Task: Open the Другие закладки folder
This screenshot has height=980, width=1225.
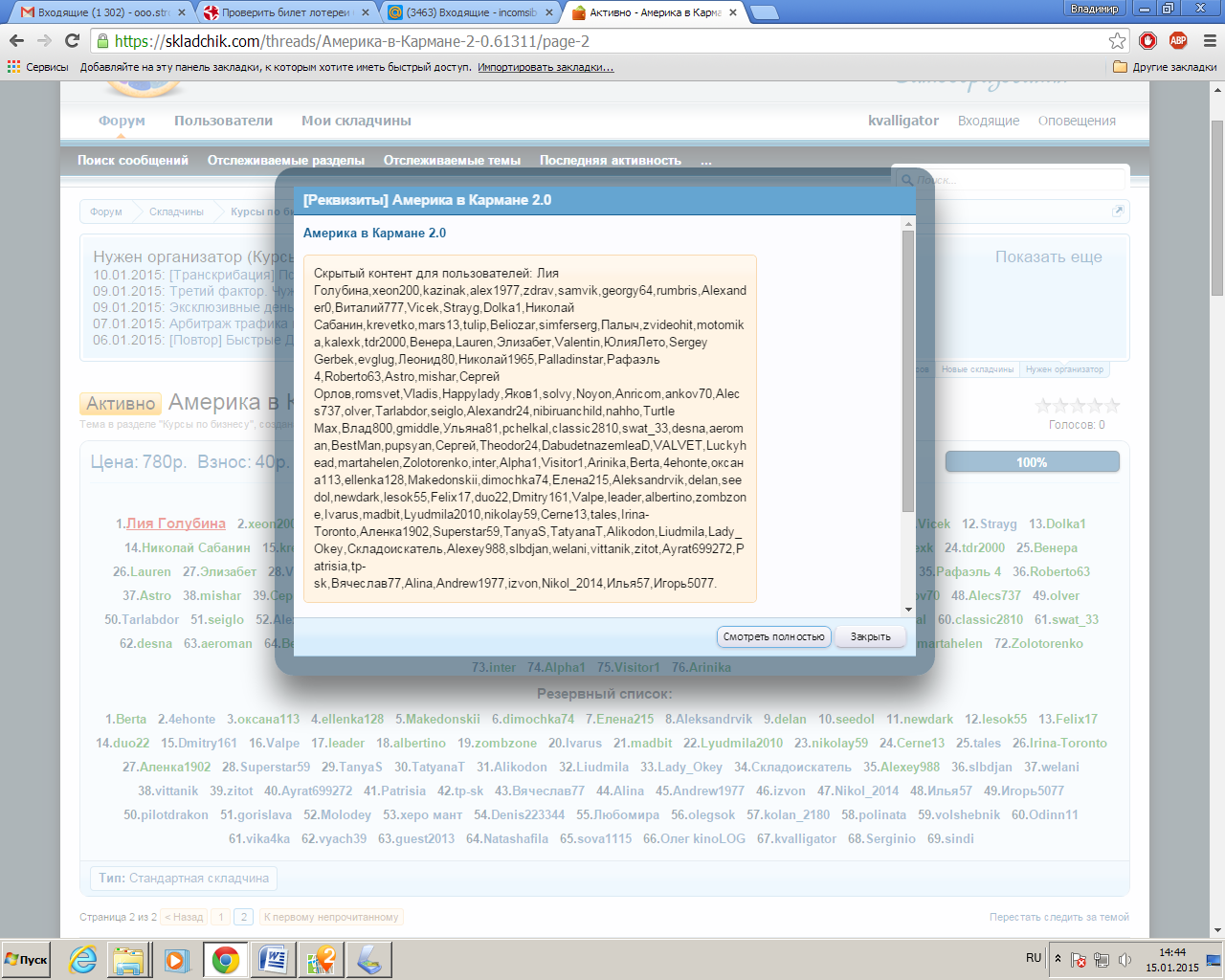Action: pyautogui.click(x=1165, y=67)
